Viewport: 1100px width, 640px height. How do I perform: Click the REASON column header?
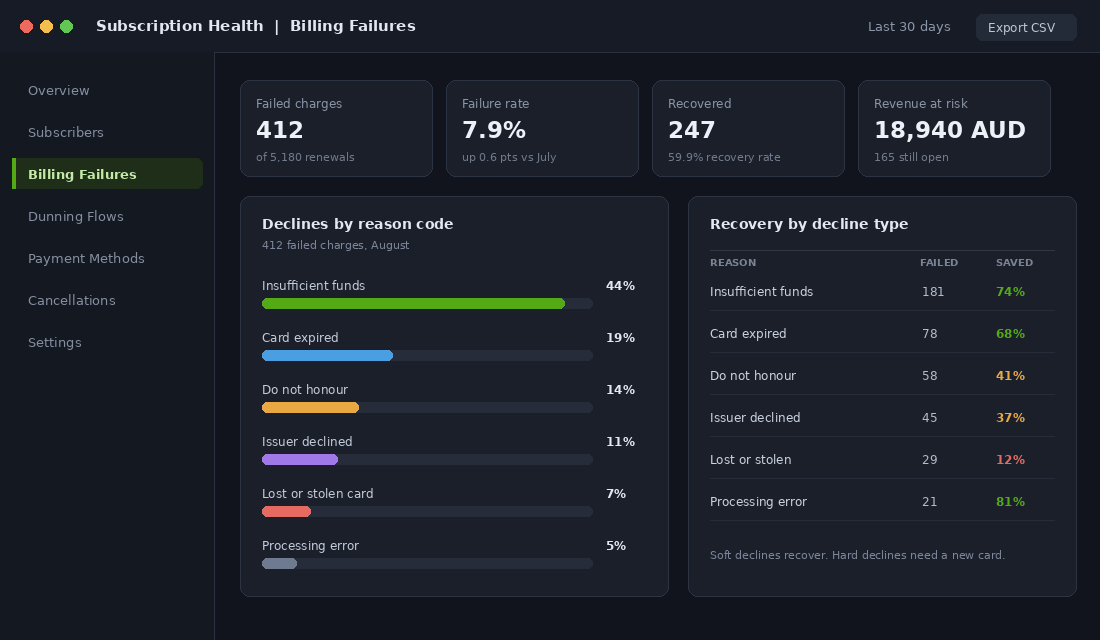[732, 262]
